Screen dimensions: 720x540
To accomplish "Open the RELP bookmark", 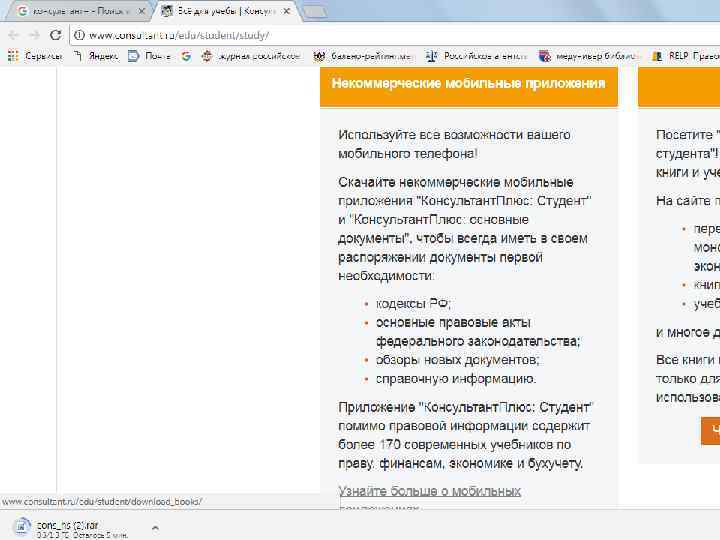I will [x=686, y=56].
